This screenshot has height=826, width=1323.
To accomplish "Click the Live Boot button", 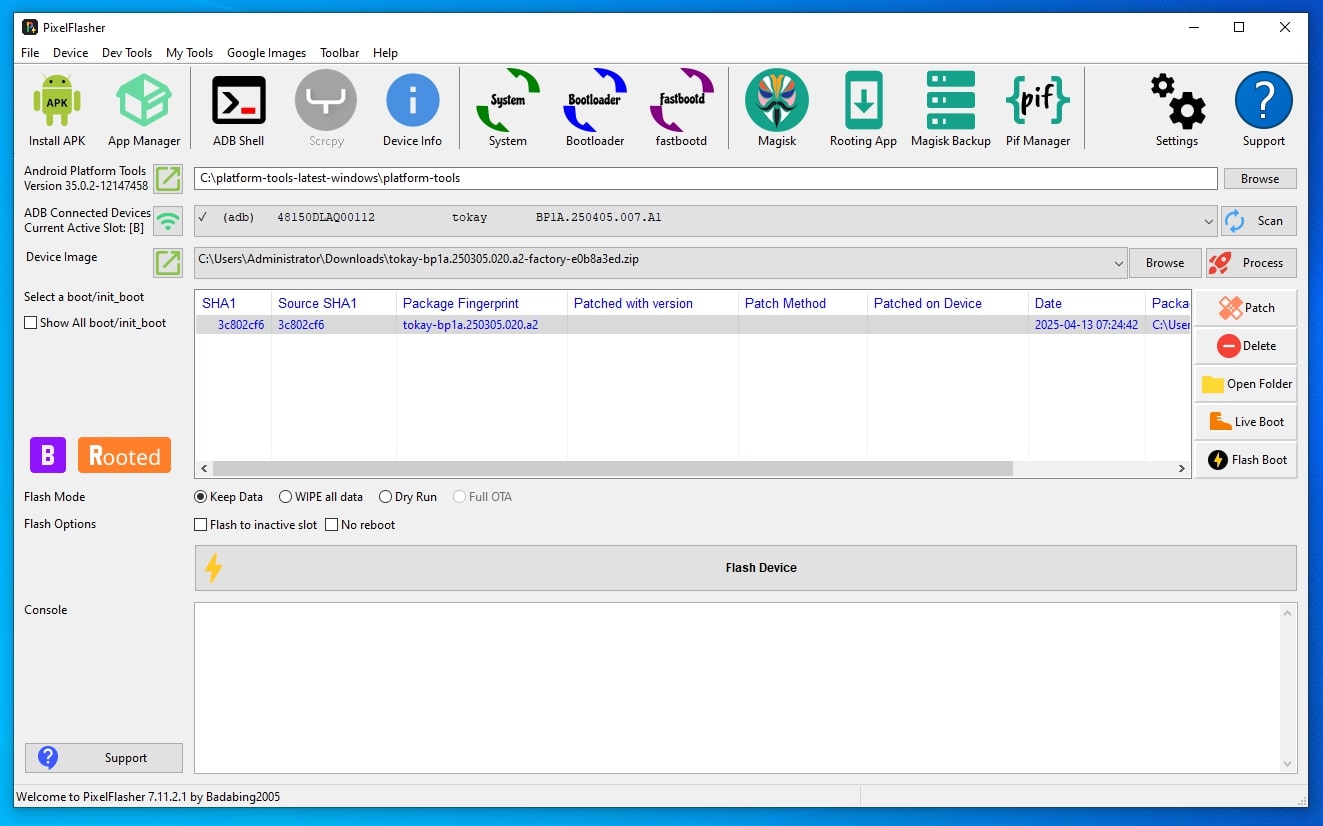I will tap(1245, 422).
